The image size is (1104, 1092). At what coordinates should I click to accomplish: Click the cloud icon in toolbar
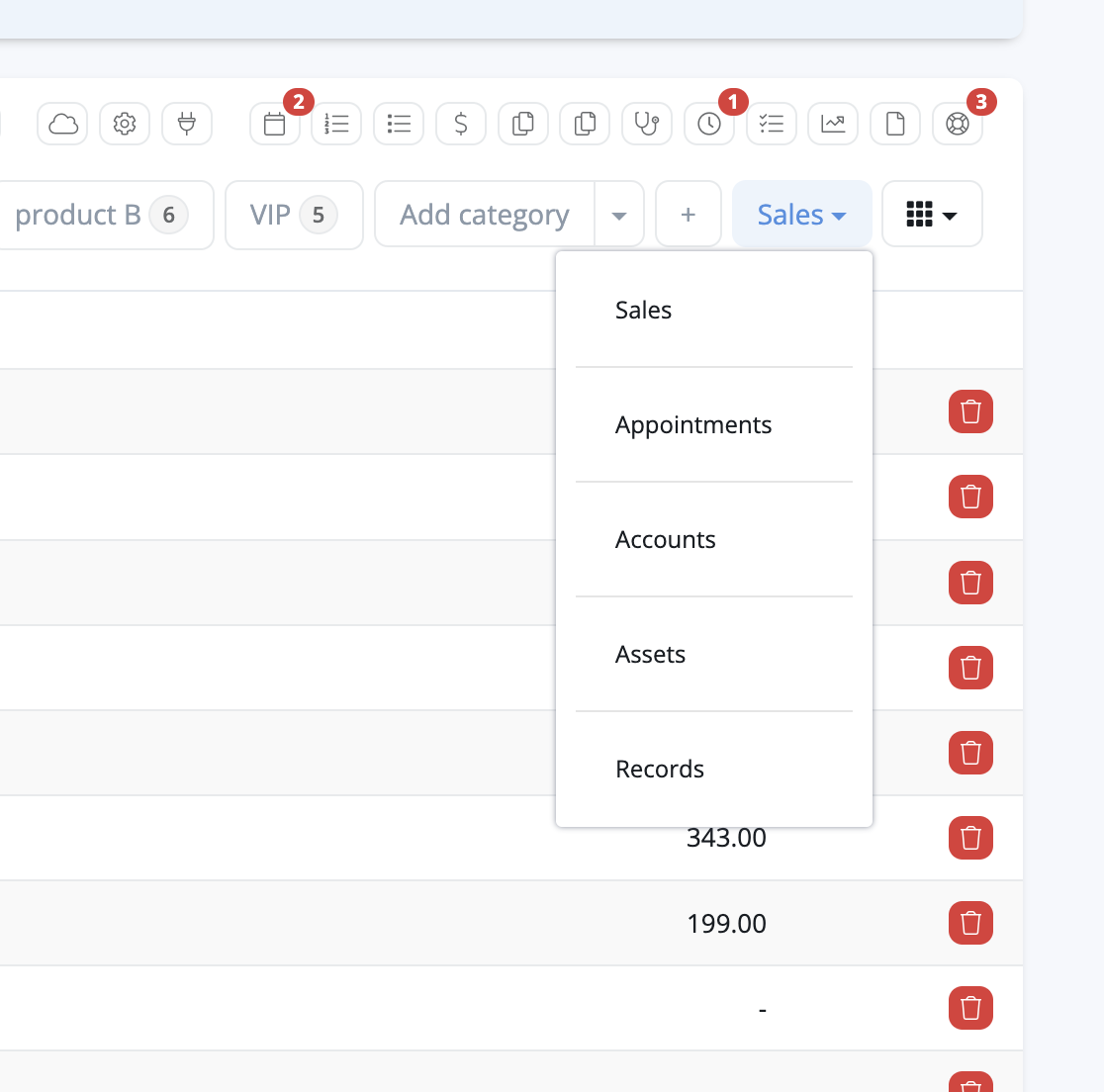[x=62, y=124]
